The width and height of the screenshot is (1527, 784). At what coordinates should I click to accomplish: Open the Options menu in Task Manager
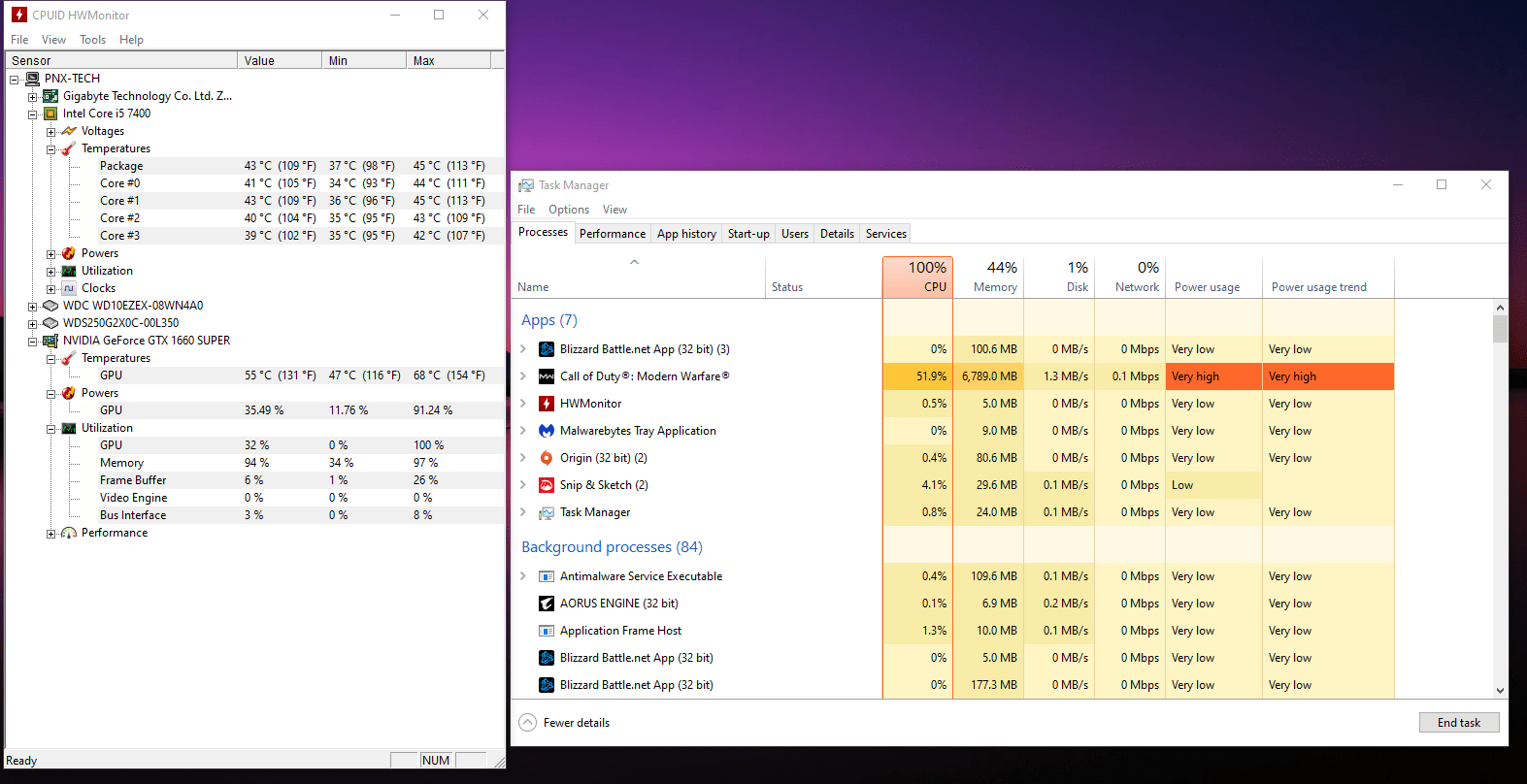tap(569, 210)
